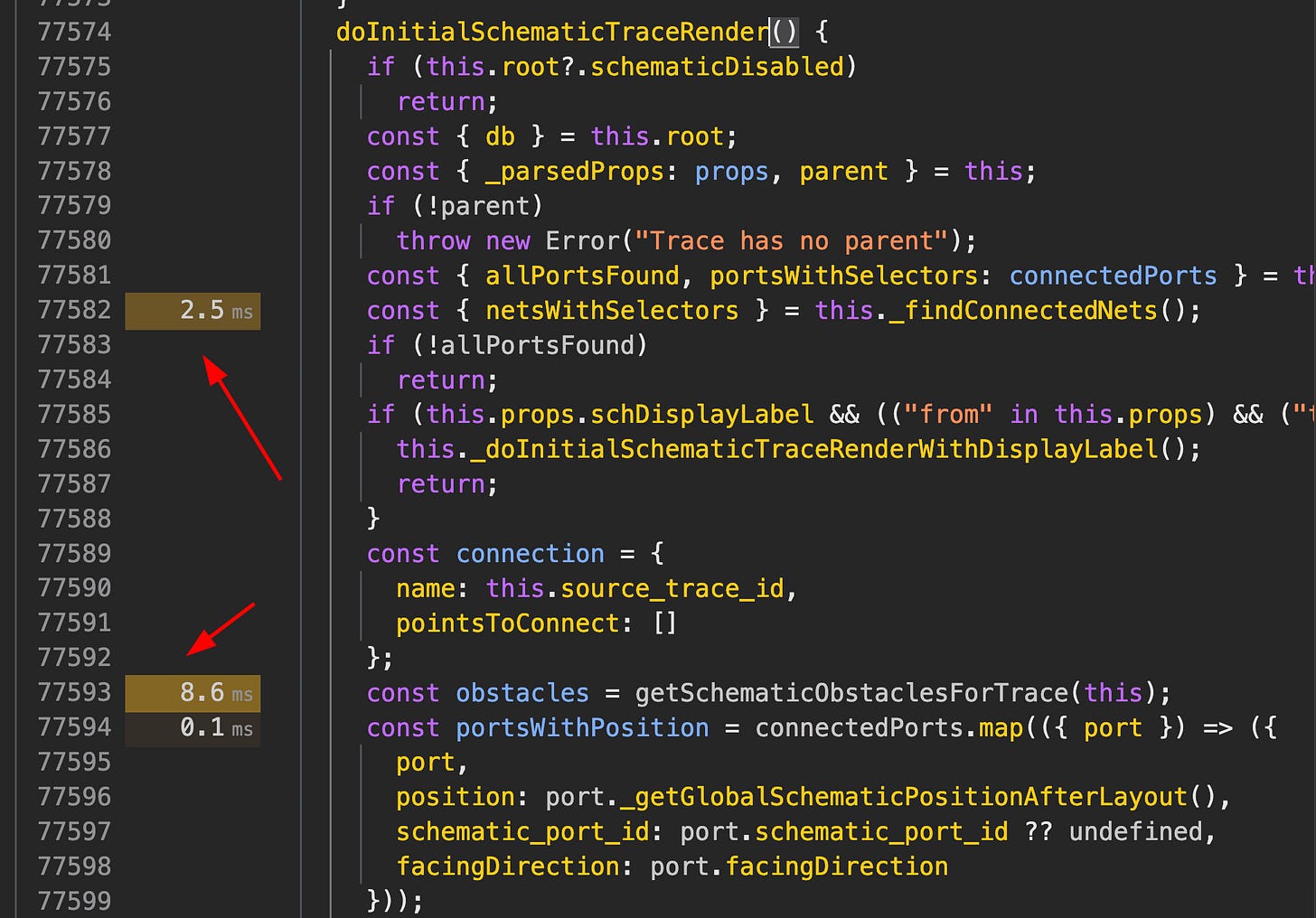Select the throw keyword on line 77580

point(433,241)
